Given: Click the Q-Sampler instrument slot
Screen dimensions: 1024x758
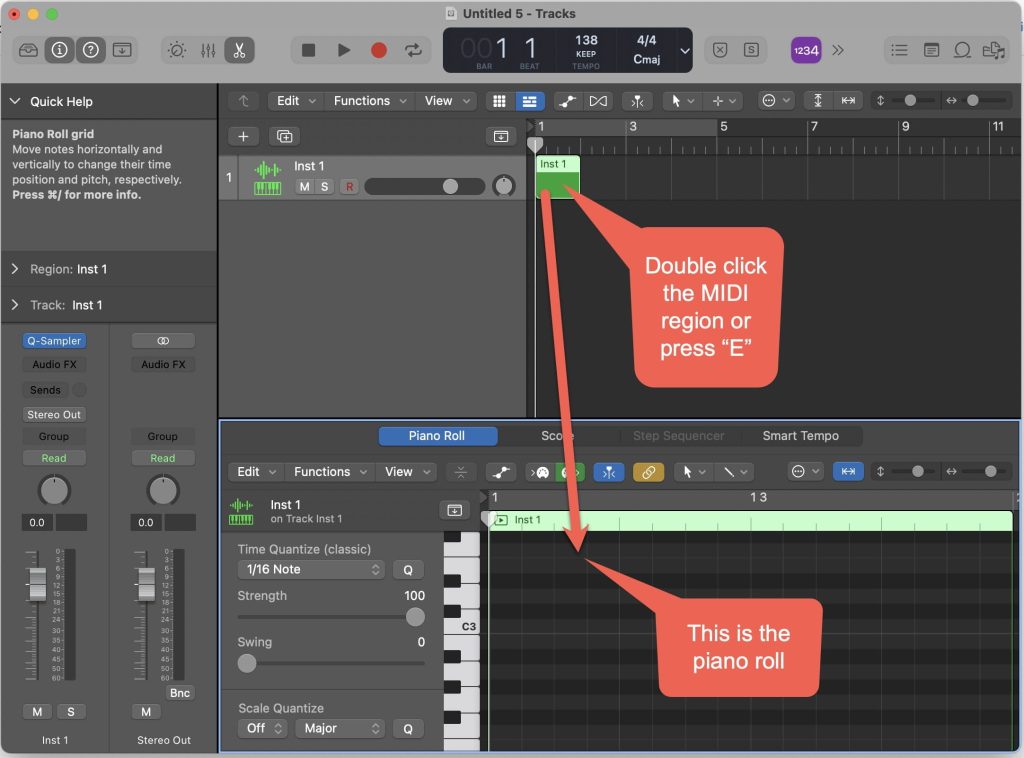Looking at the screenshot, I should [x=54, y=341].
